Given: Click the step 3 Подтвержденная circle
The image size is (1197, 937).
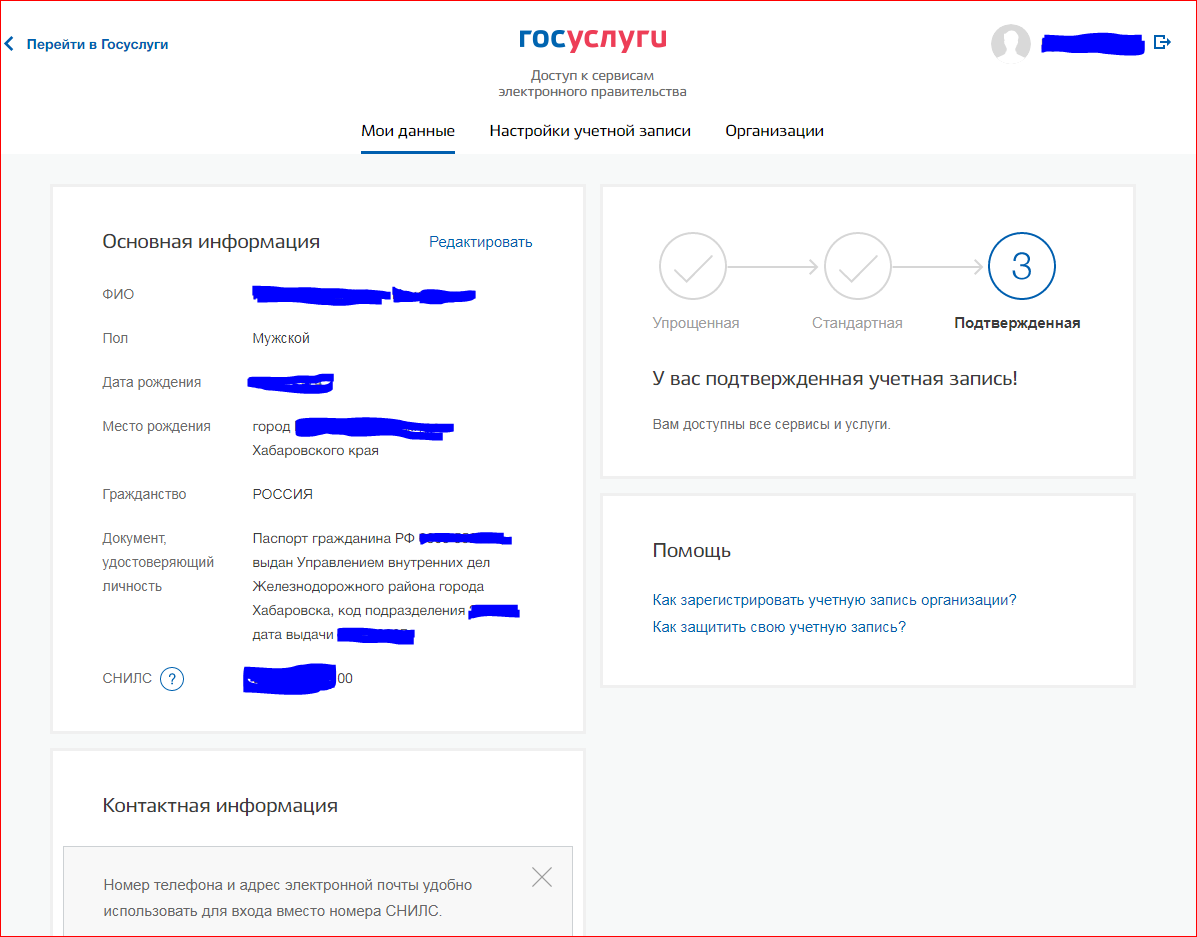Looking at the screenshot, I should [x=1021, y=267].
